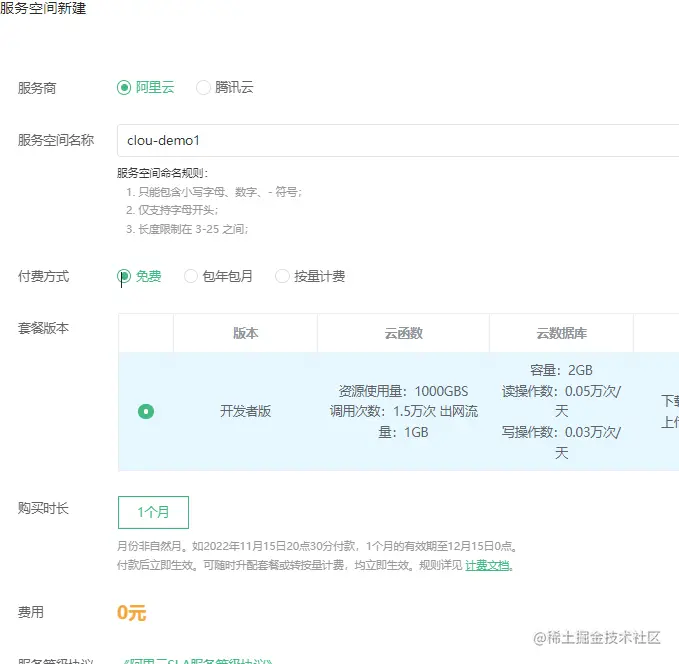Select the 包年包月 payment option
Screen dimensions: 679x664
(191, 276)
